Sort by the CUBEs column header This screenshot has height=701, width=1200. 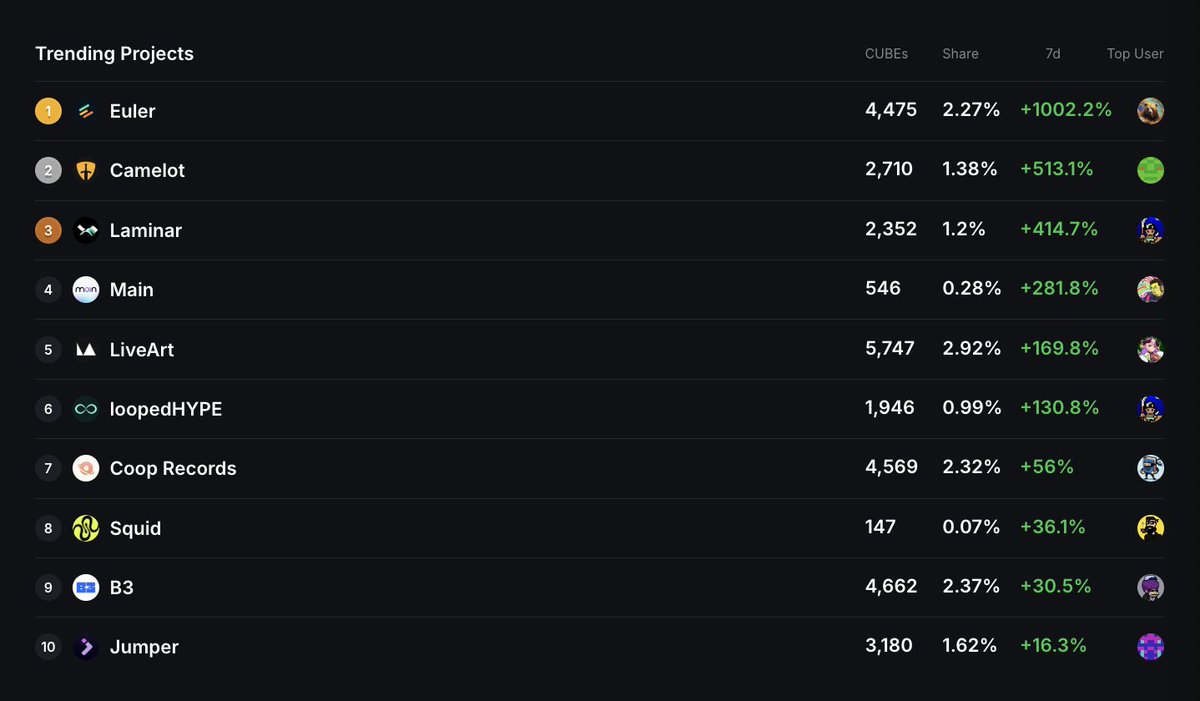pyautogui.click(x=886, y=54)
